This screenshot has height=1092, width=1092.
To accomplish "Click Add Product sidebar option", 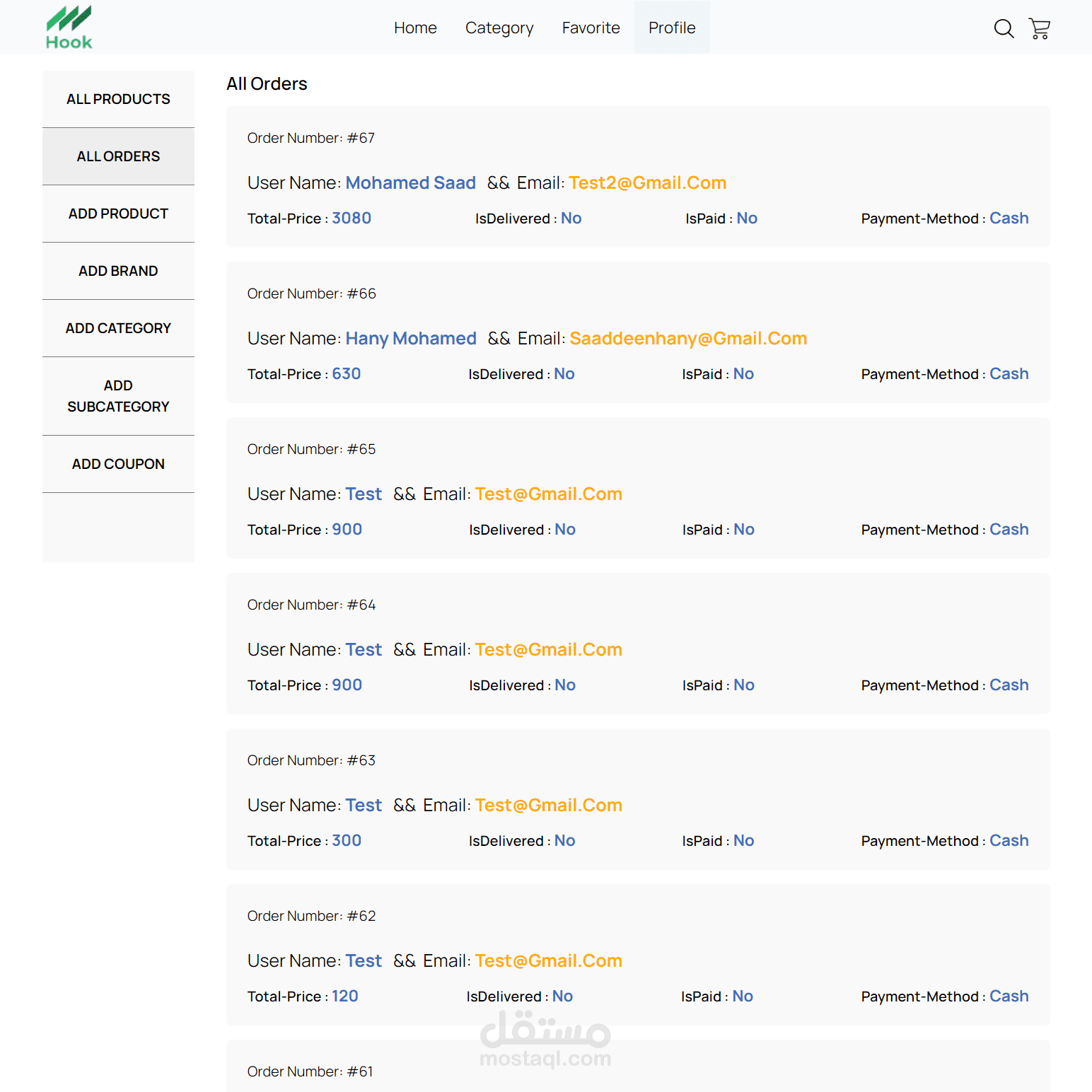I will [118, 214].
